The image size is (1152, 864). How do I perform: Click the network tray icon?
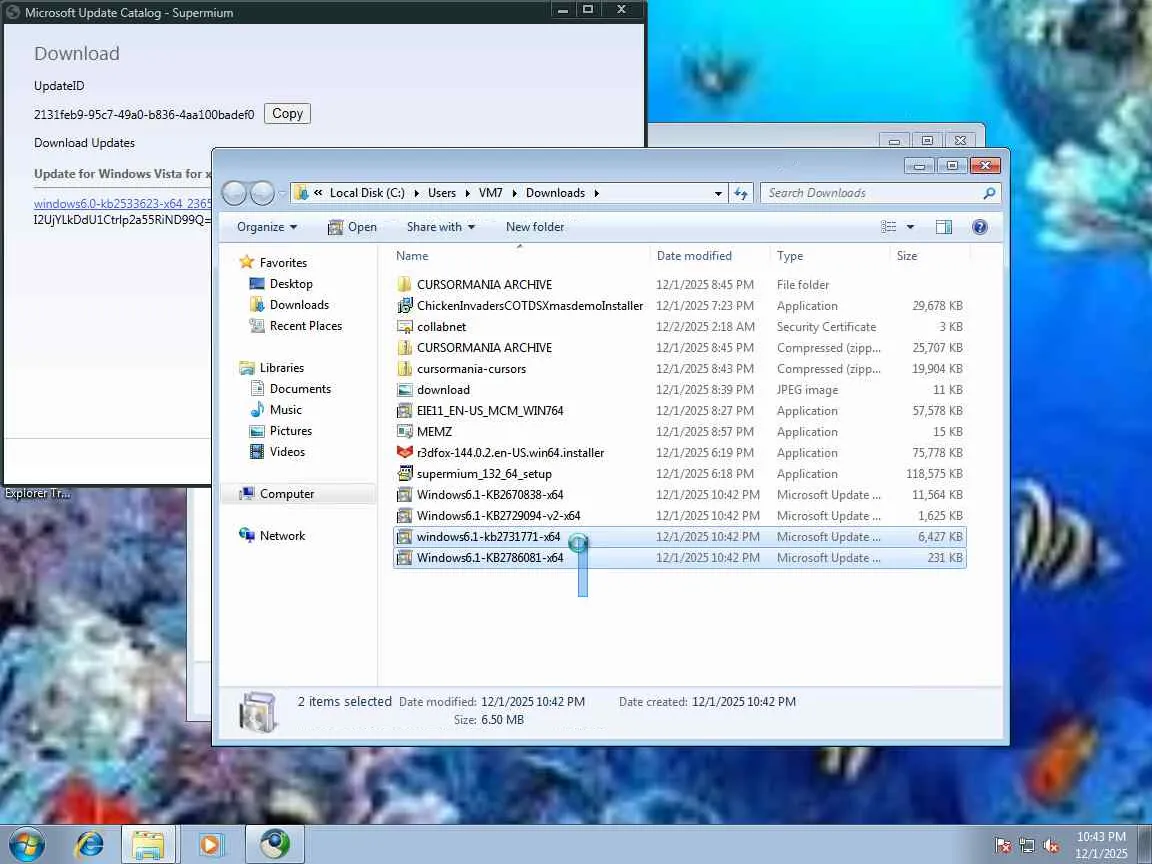coord(1027,846)
